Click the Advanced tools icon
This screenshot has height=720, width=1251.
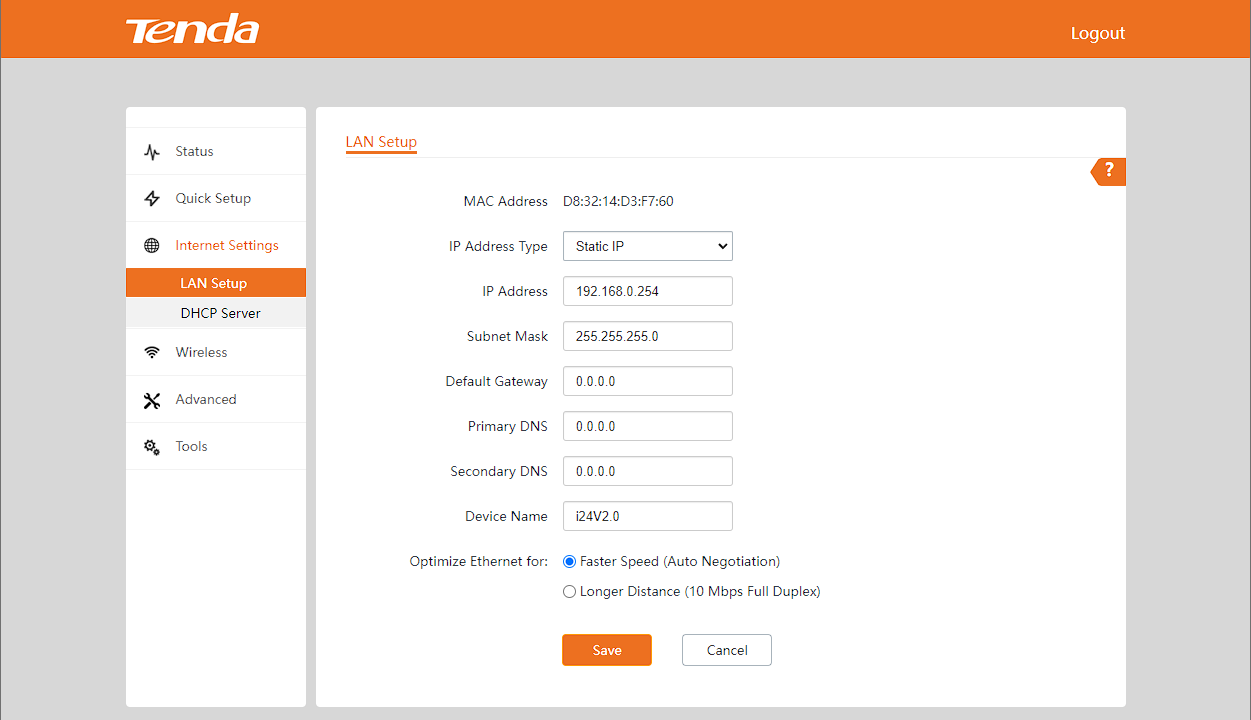click(x=152, y=400)
